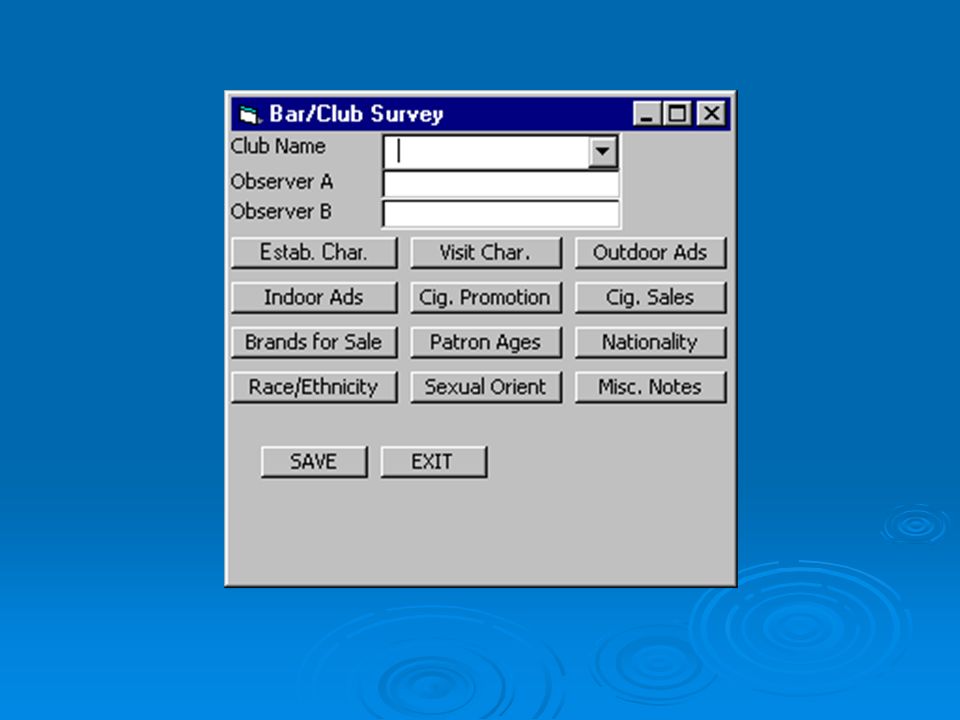This screenshot has height=720, width=960.
Task: Click into the Observer A text field
Action: (x=501, y=183)
